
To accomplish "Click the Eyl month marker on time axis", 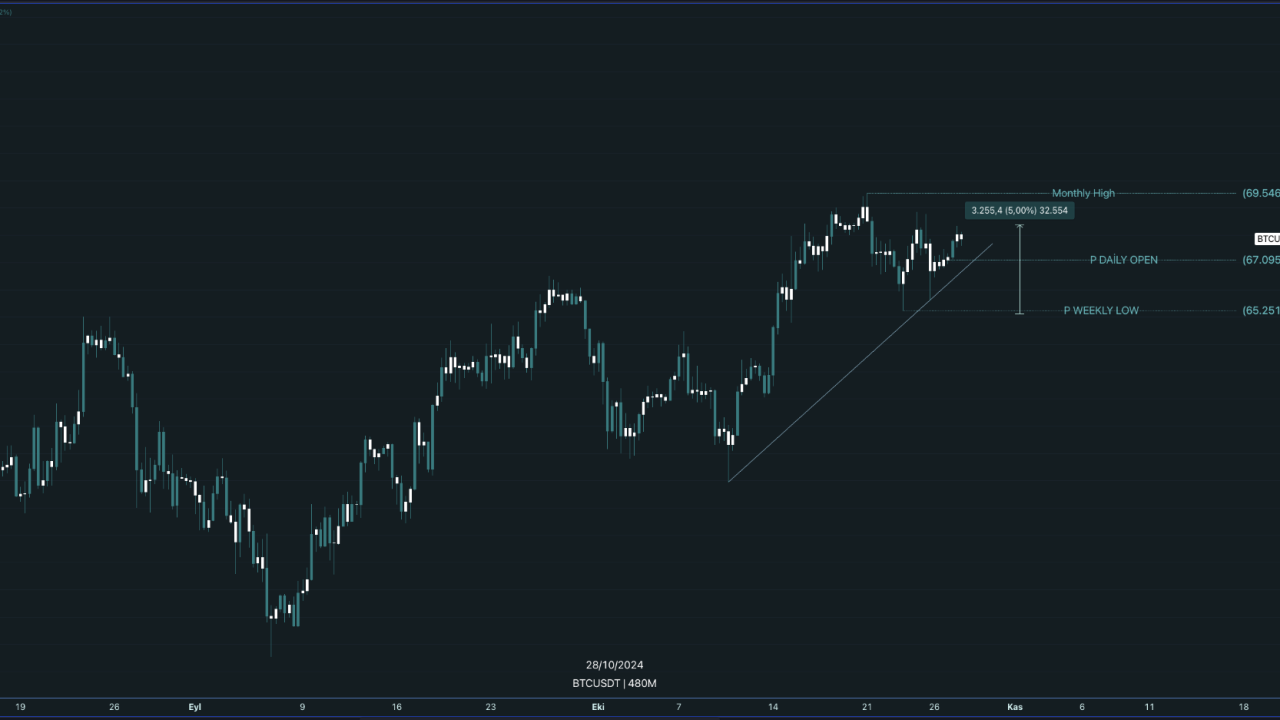I will [195, 707].
